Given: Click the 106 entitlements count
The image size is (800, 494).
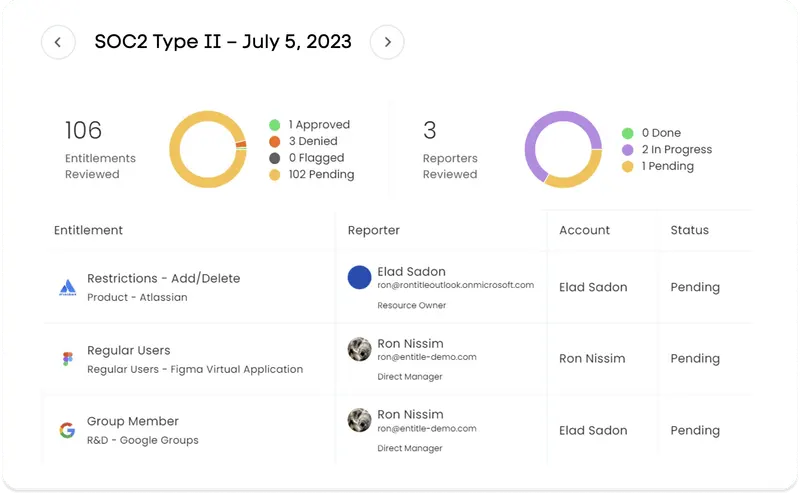Looking at the screenshot, I should (x=83, y=130).
